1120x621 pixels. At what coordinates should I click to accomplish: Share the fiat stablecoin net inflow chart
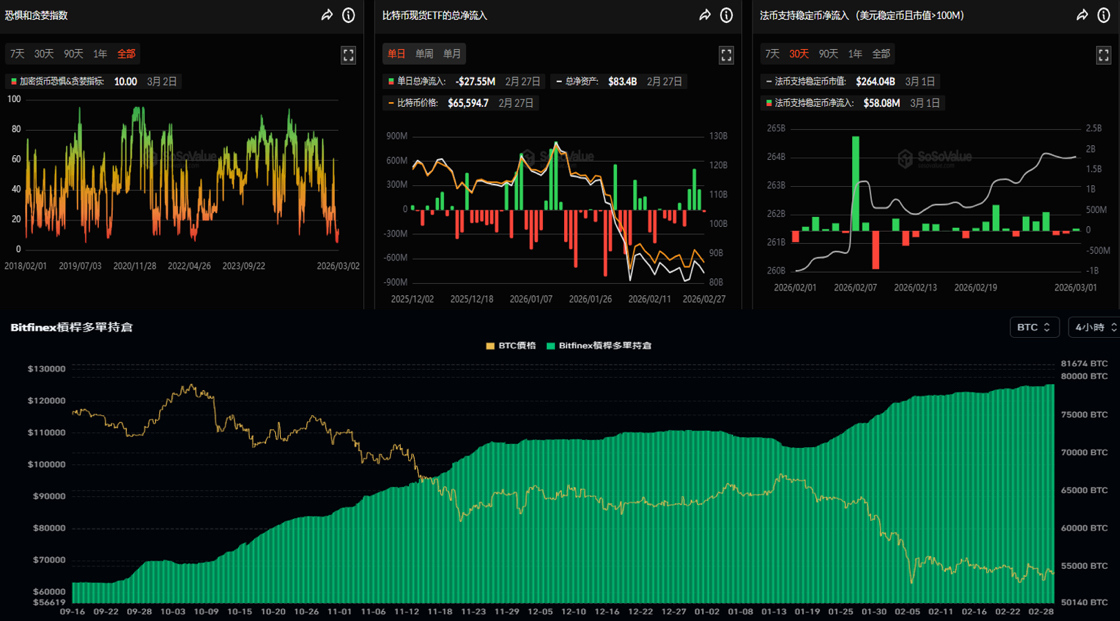[1082, 15]
